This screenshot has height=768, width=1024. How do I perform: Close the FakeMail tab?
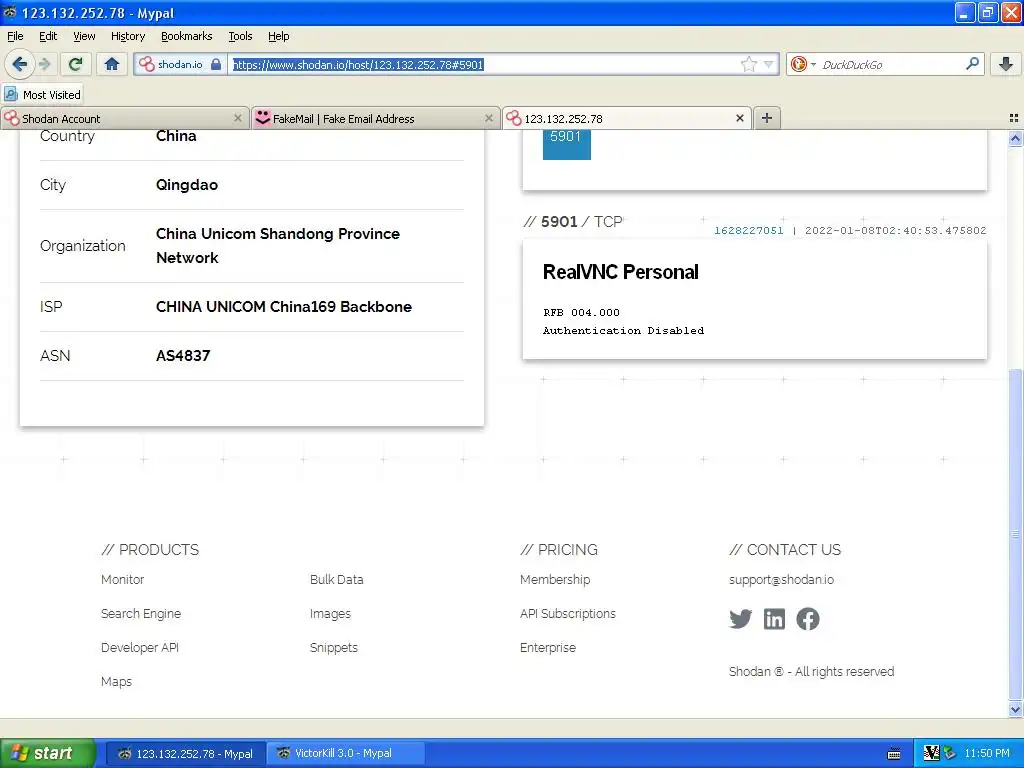point(488,118)
